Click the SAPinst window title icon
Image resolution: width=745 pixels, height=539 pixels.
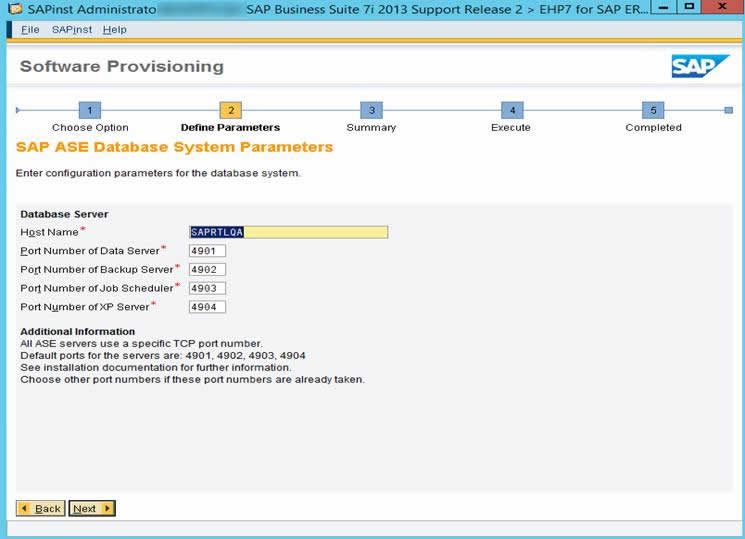[x=16, y=9]
